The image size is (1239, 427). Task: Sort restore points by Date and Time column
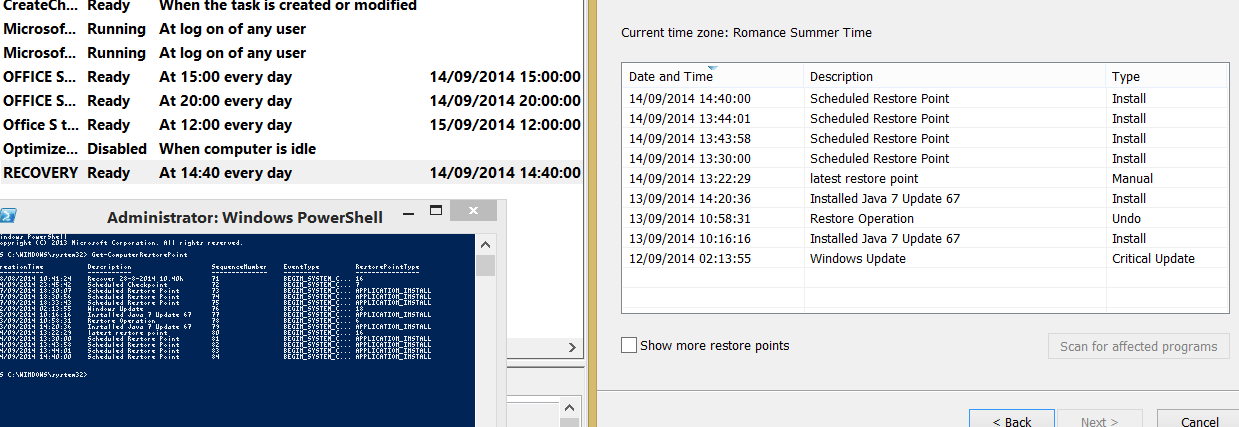point(671,77)
